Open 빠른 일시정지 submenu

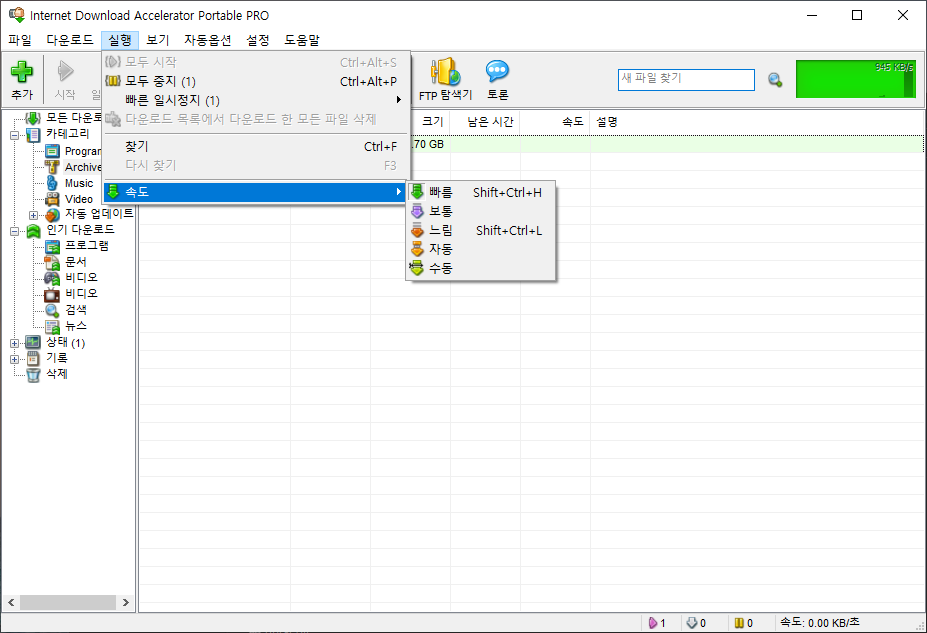click(x=255, y=100)
